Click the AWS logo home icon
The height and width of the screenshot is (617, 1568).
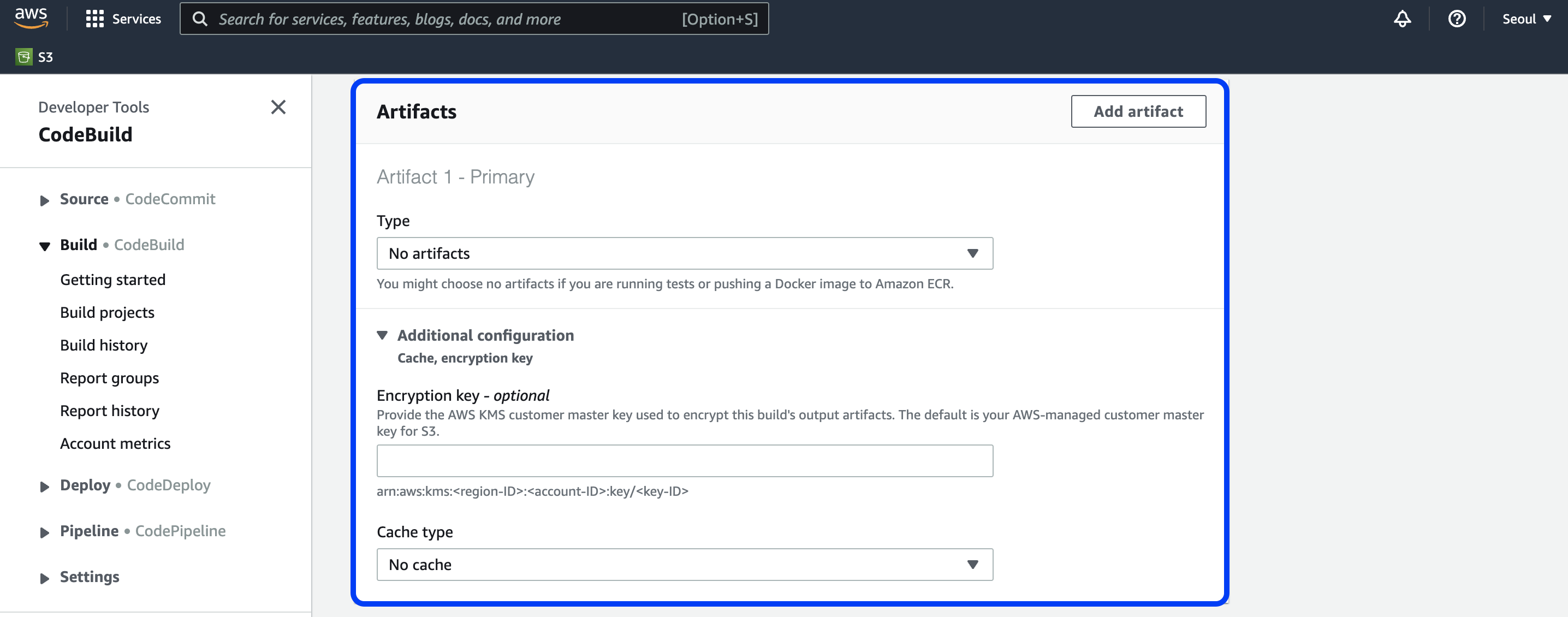[31, 18]
